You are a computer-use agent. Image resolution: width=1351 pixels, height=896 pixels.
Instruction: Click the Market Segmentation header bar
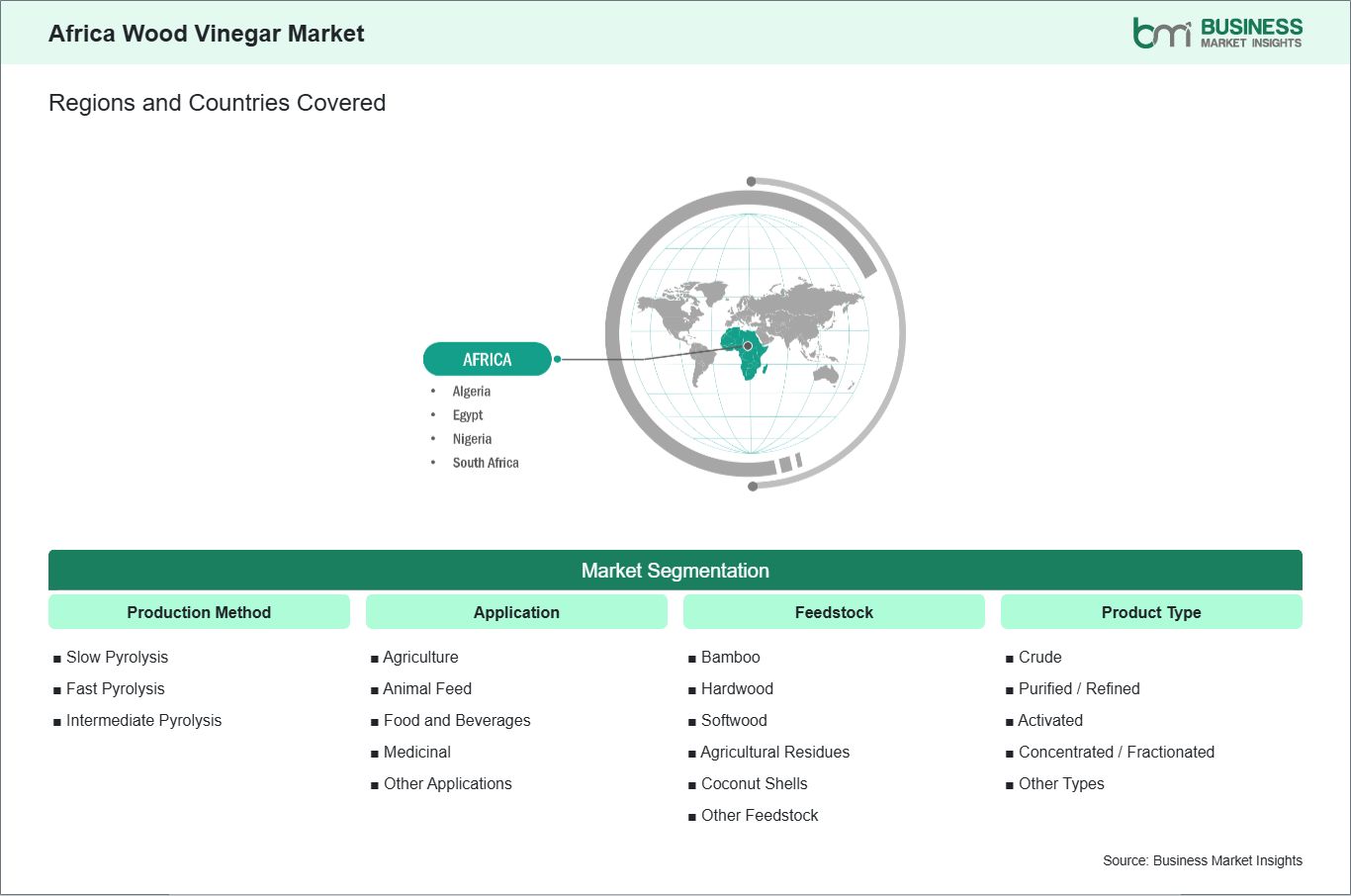pyautogui.click(x=675, y=571)
